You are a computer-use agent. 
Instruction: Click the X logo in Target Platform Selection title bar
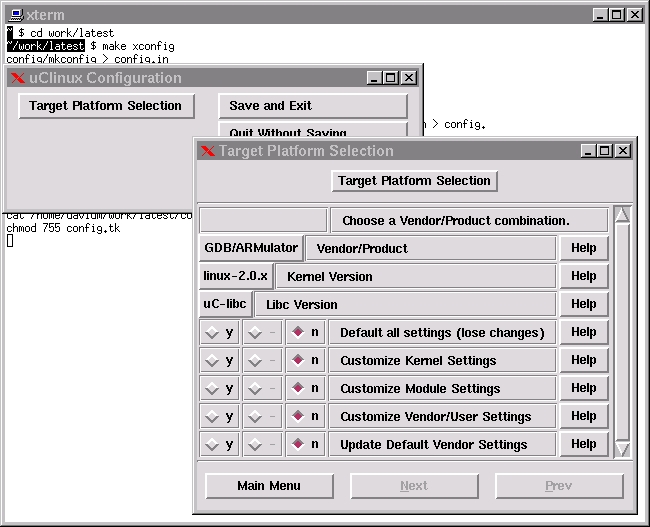pos(208,151)
